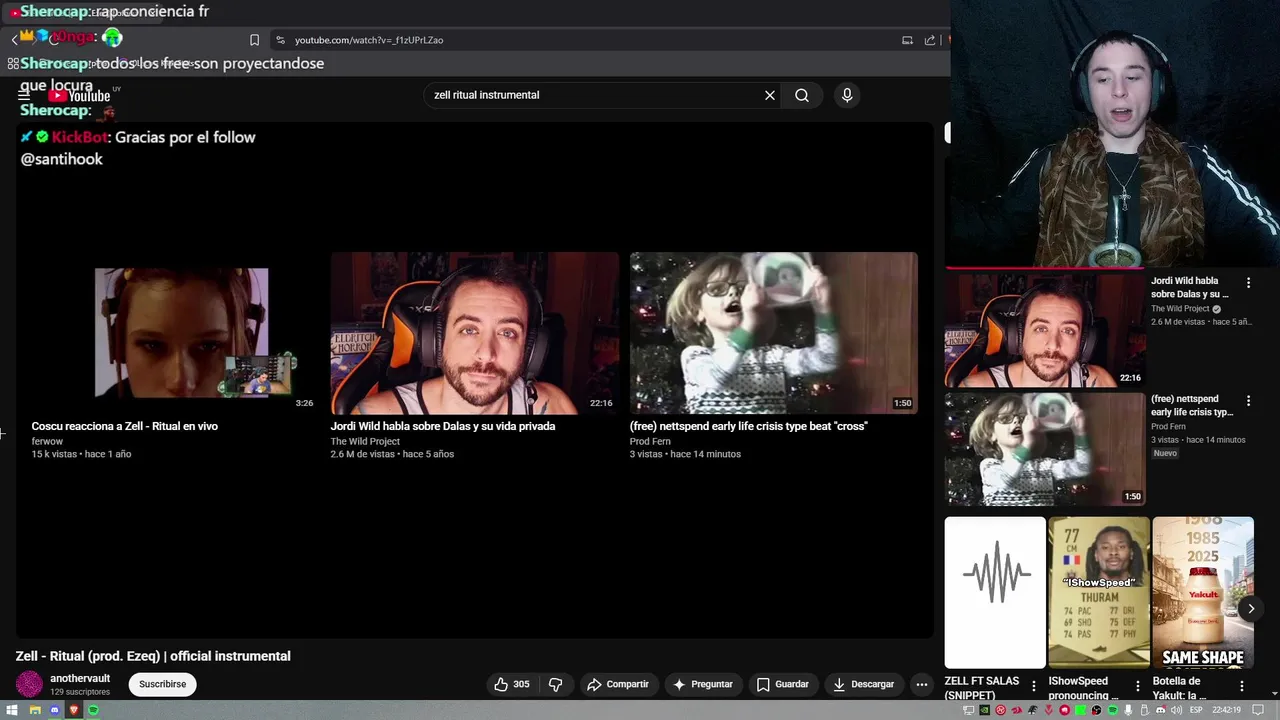Open 'ZELL FT SALAS (SNIPPET)' short

point(995,592)
